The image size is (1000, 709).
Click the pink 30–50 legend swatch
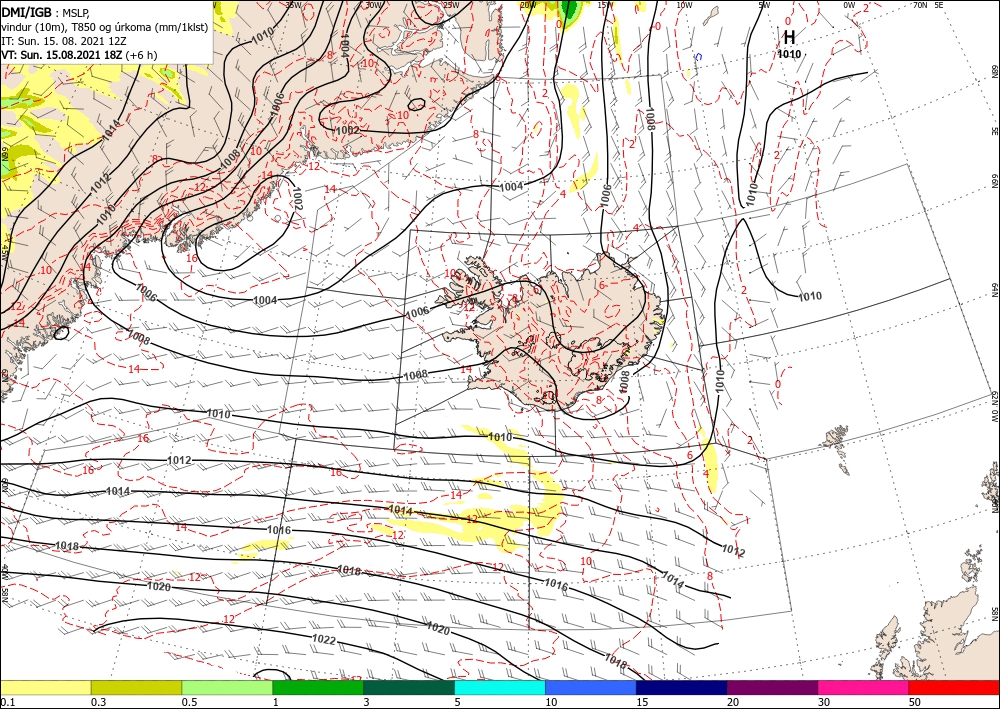pos(864,687)
